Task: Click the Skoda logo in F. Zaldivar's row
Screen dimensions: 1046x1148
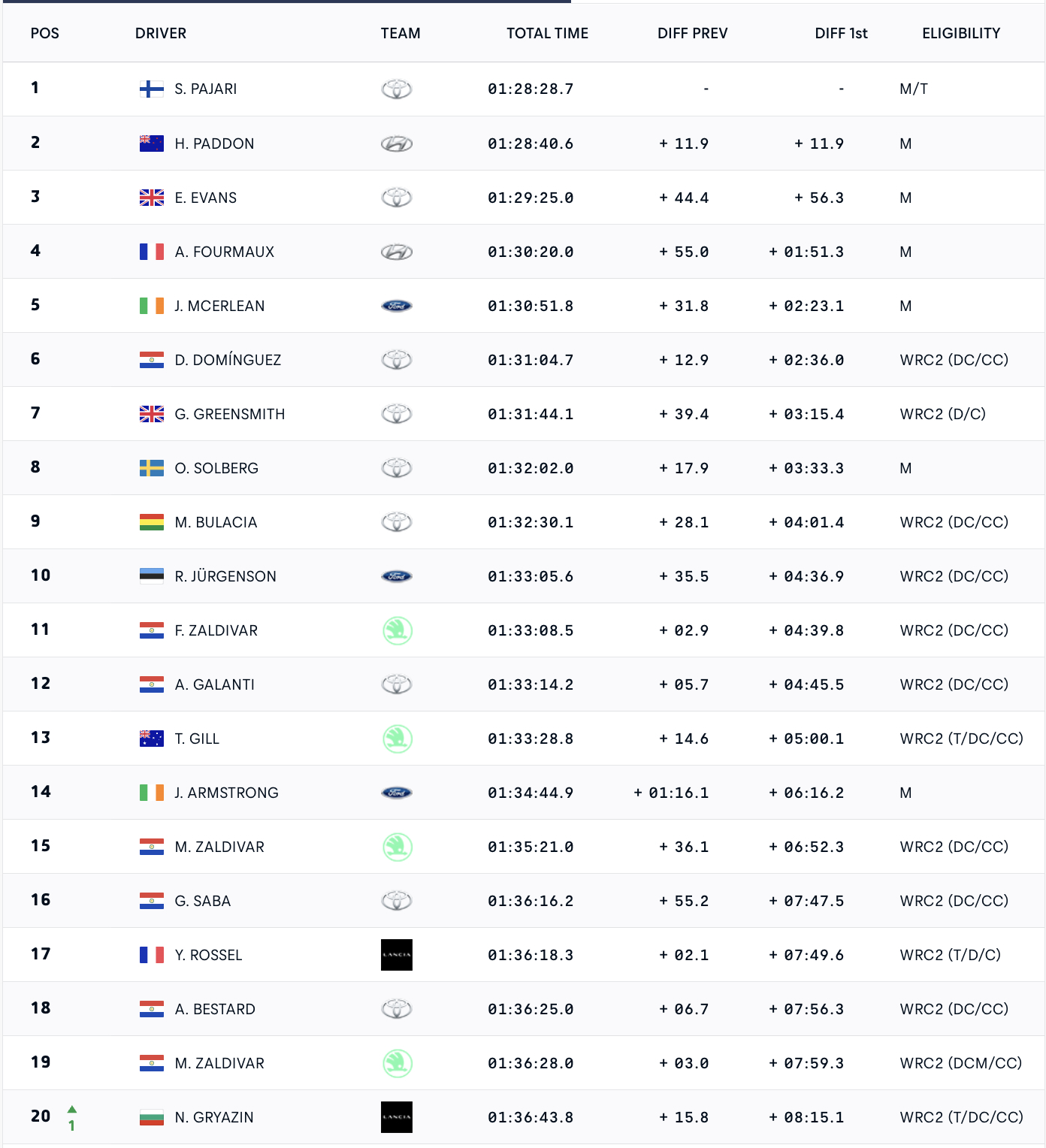Action: pyautogui.click(x=397, y=630)
